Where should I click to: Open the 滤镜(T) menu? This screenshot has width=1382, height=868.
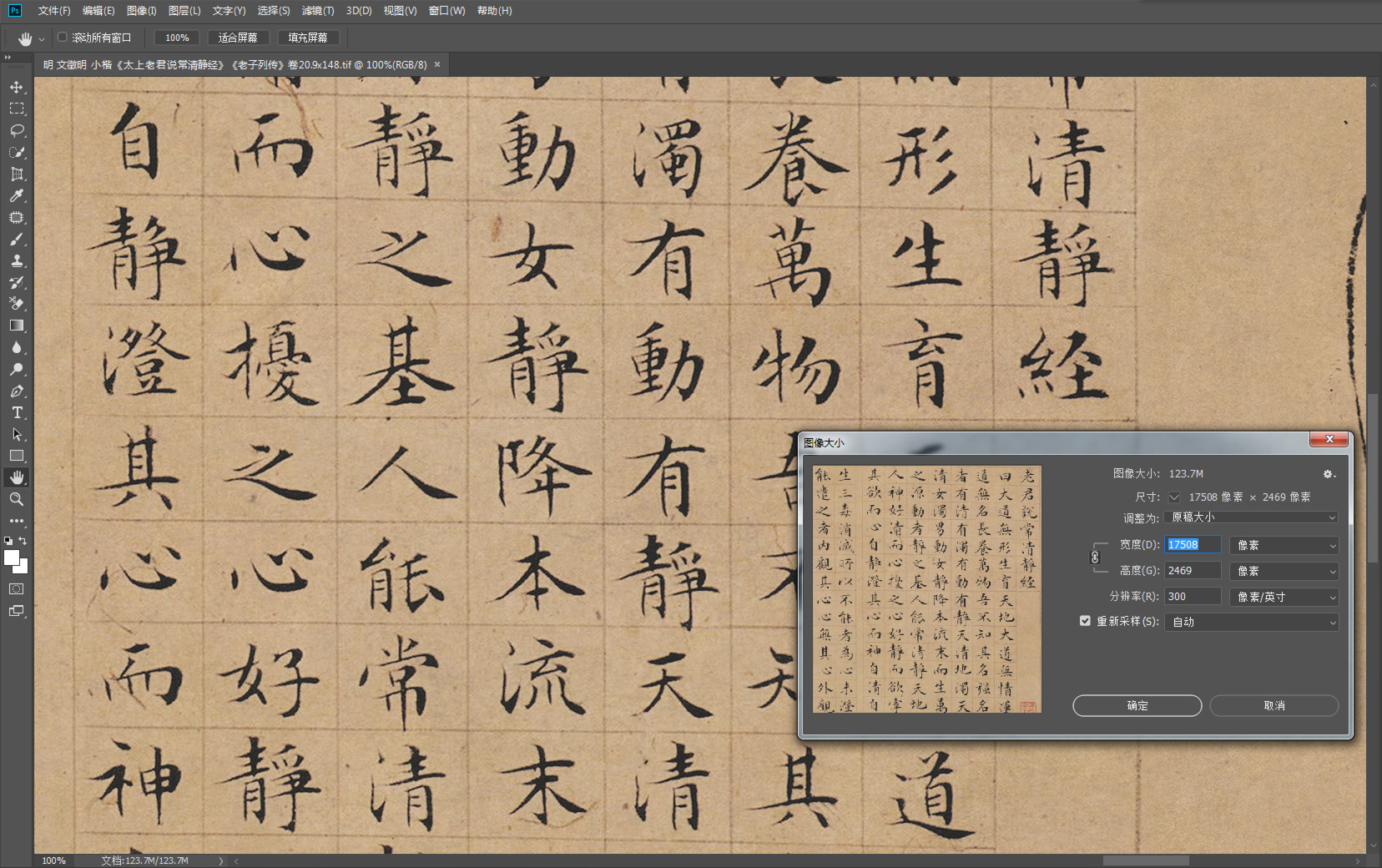[318, 11]
